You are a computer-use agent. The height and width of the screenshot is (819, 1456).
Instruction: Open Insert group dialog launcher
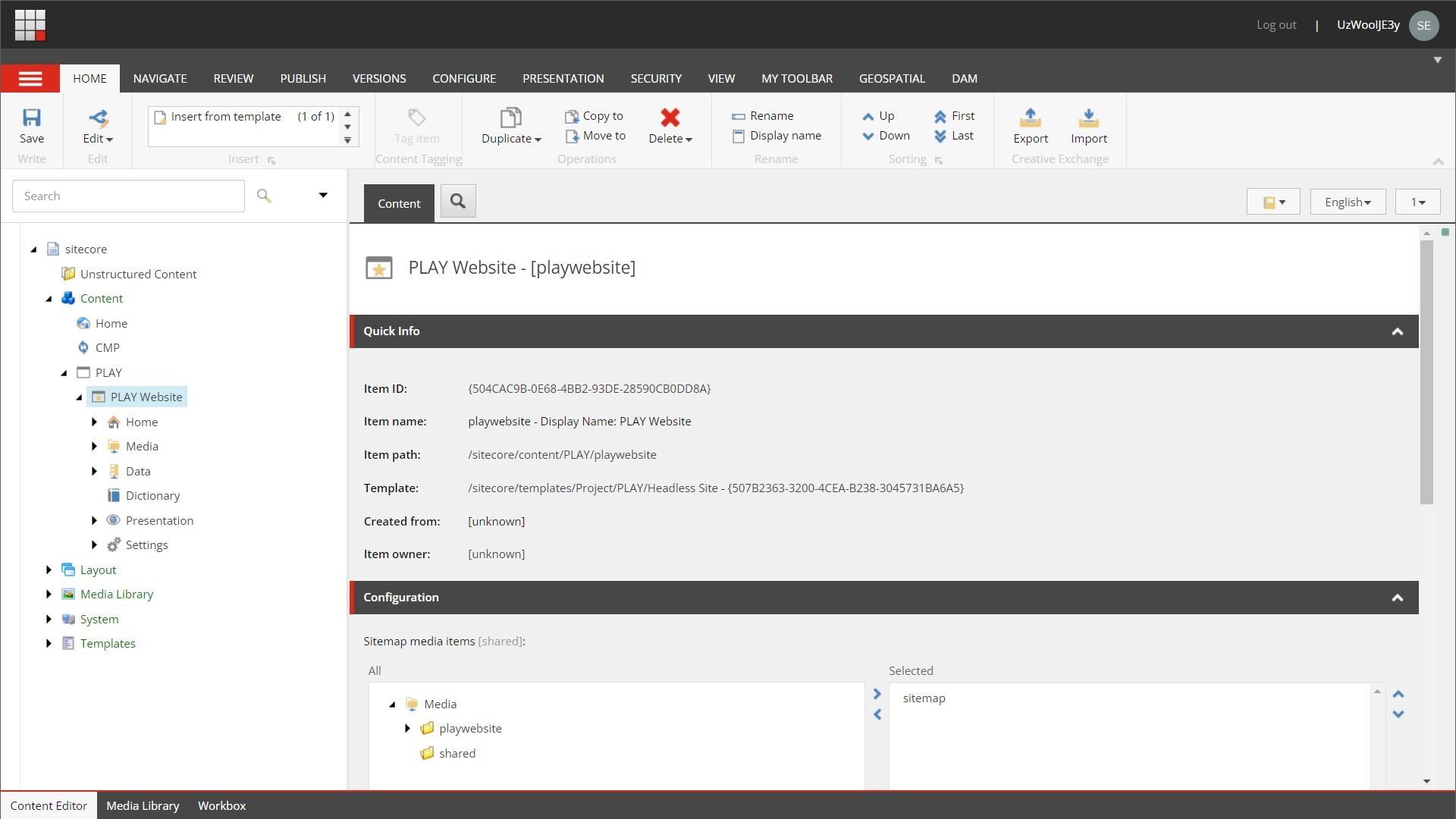[271, 160]
